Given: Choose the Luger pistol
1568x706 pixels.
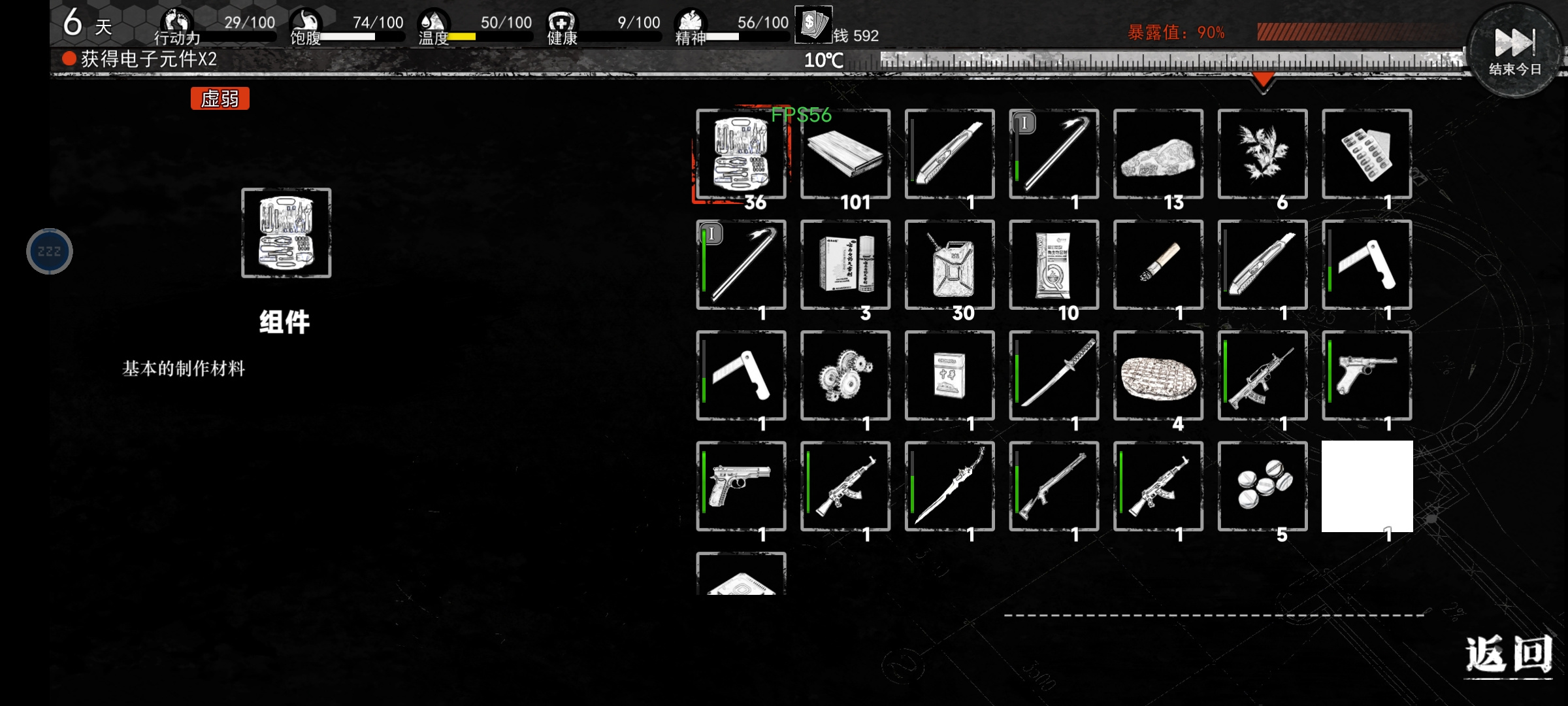Looking at the screenshot, I should [x=1367, y=376].
